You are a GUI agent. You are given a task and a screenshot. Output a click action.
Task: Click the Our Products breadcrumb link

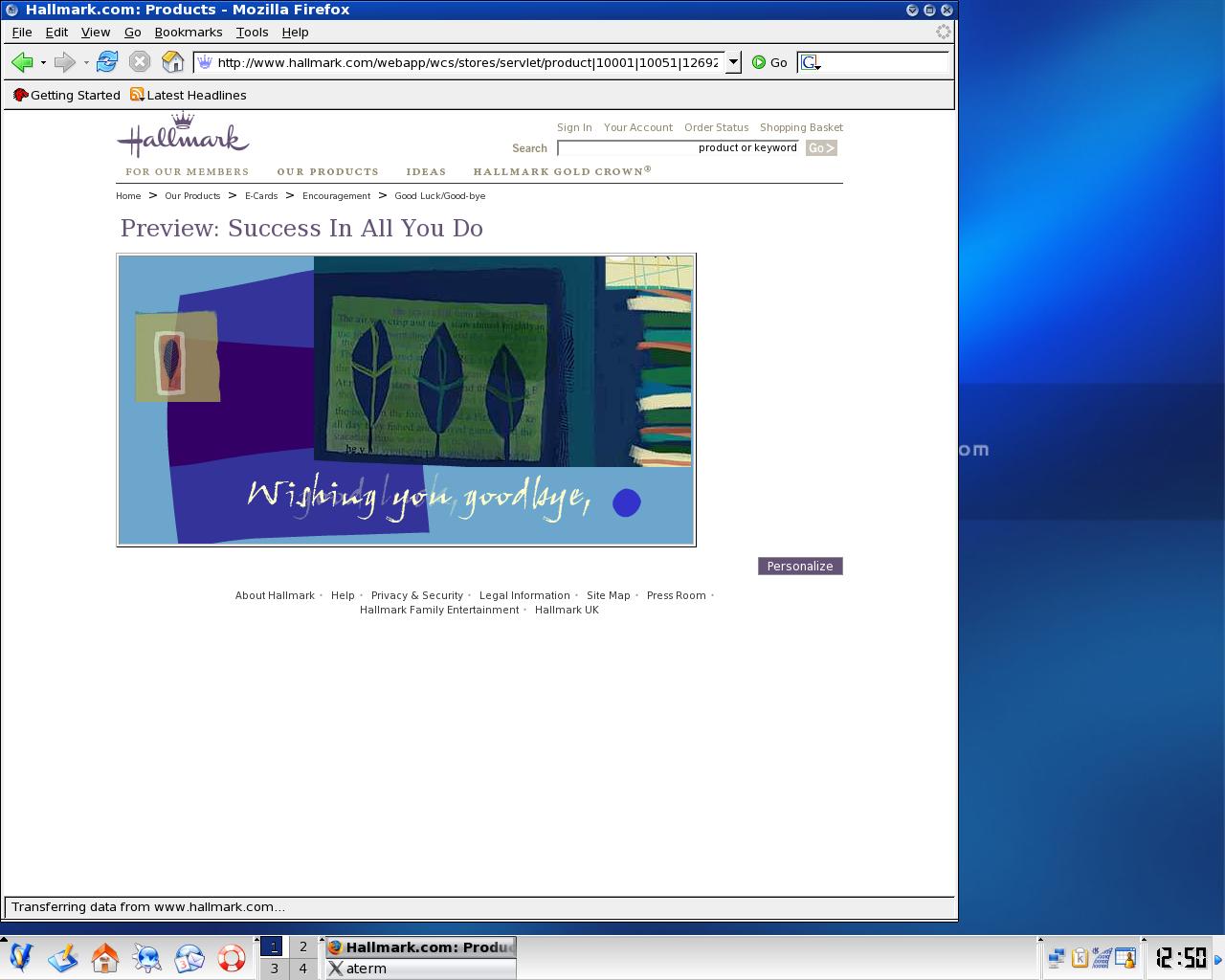[192, 196]
